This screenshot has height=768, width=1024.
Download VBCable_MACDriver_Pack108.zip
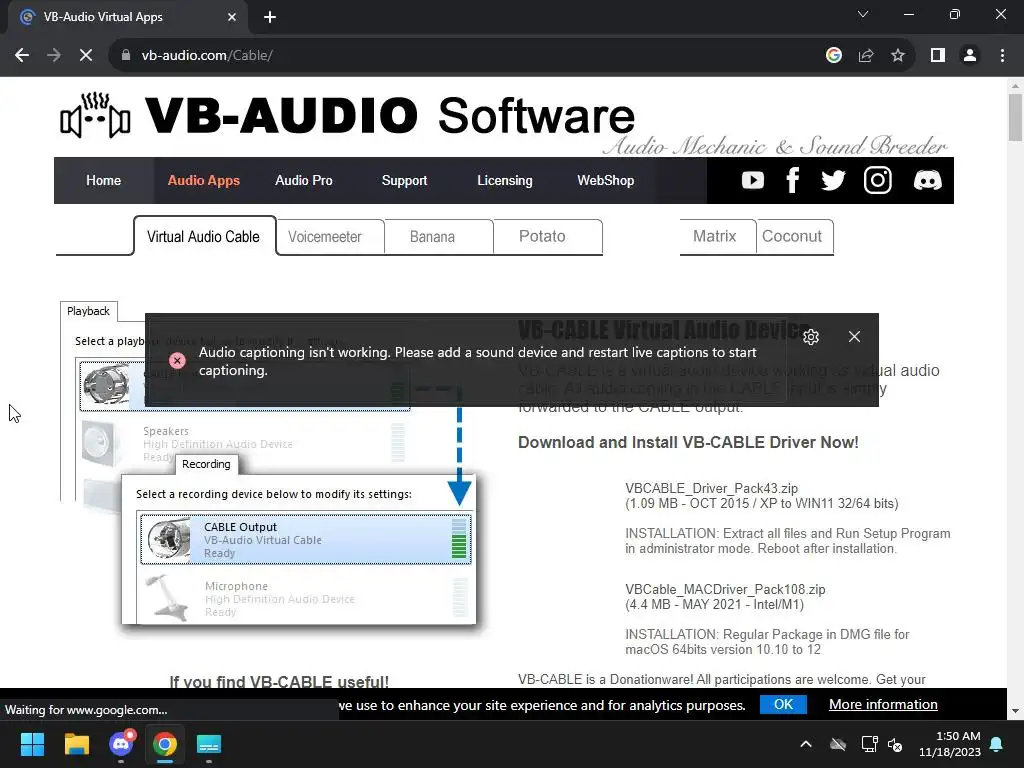click(x=725, y=589)
